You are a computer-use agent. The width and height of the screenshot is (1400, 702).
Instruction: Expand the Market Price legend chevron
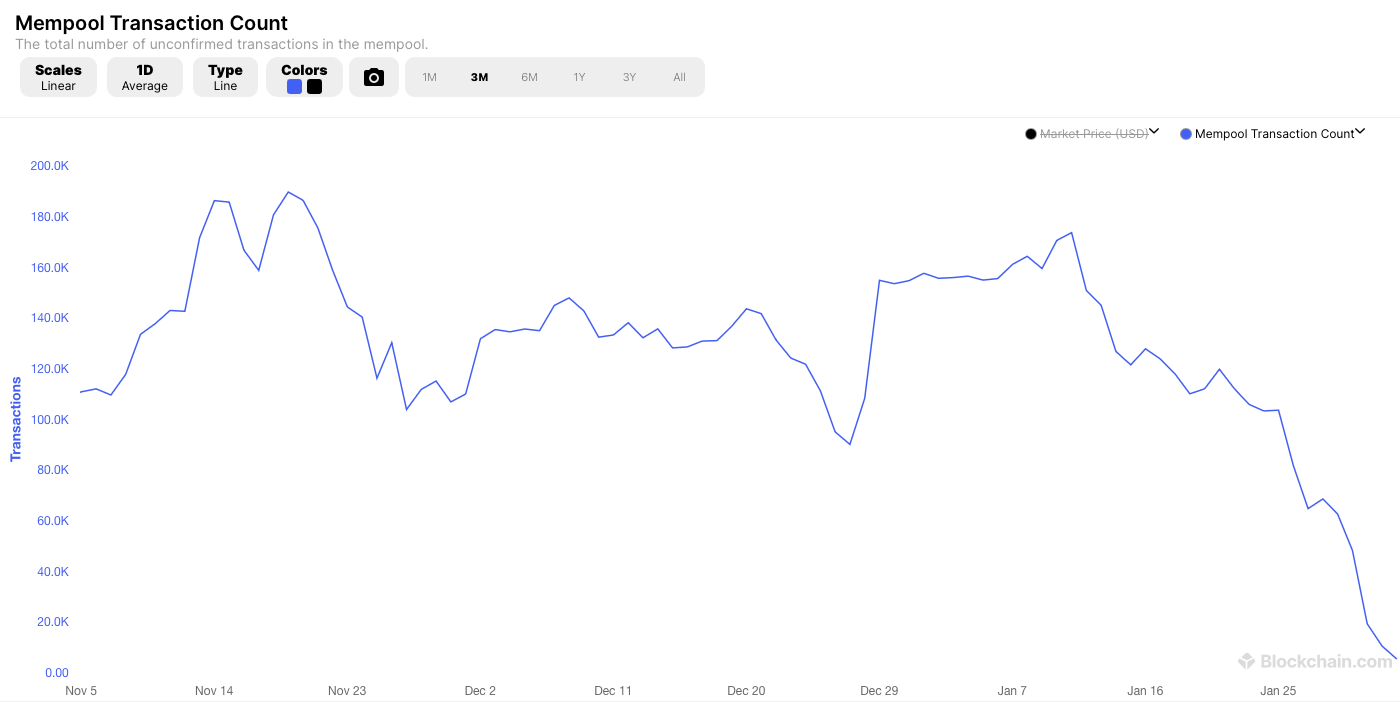pos(1154,131)
